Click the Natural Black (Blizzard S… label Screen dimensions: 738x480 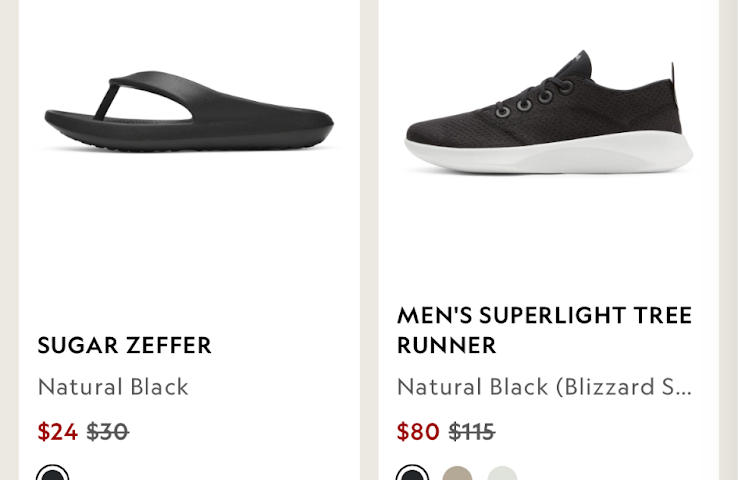[544, 386]
